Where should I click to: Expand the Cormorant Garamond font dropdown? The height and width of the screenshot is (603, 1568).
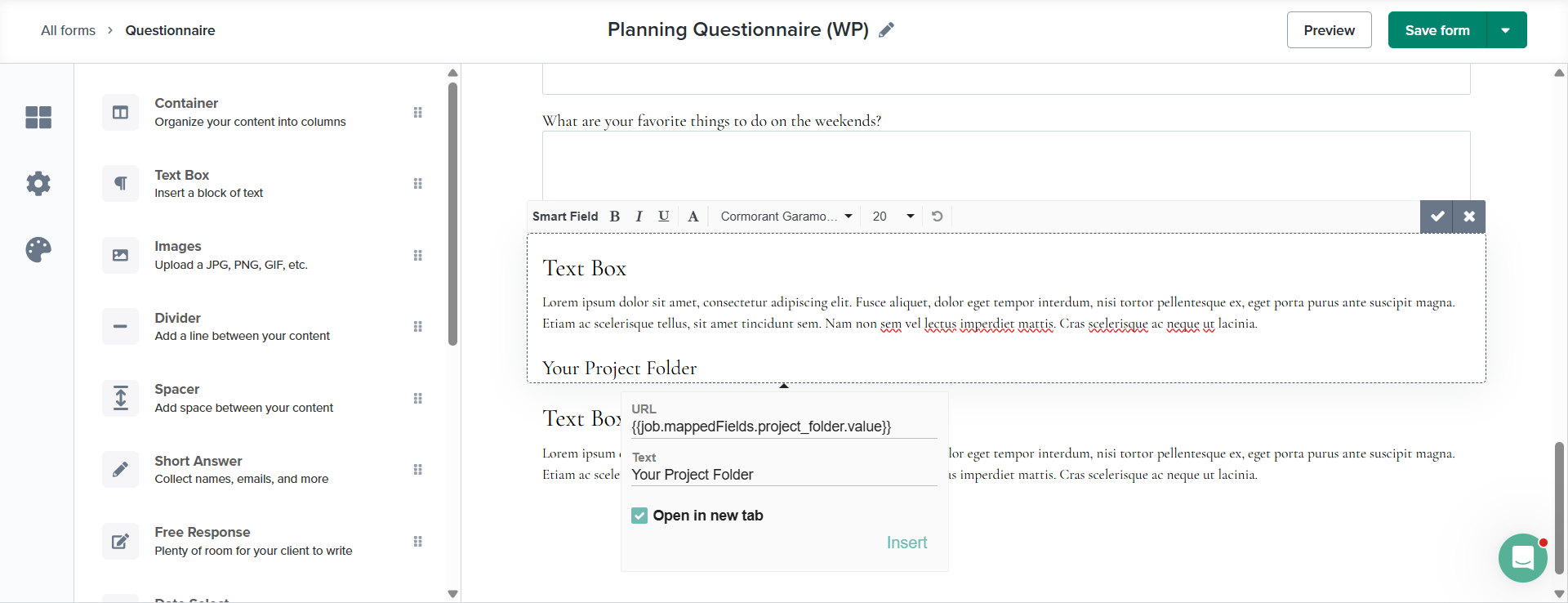coord(786,217)
